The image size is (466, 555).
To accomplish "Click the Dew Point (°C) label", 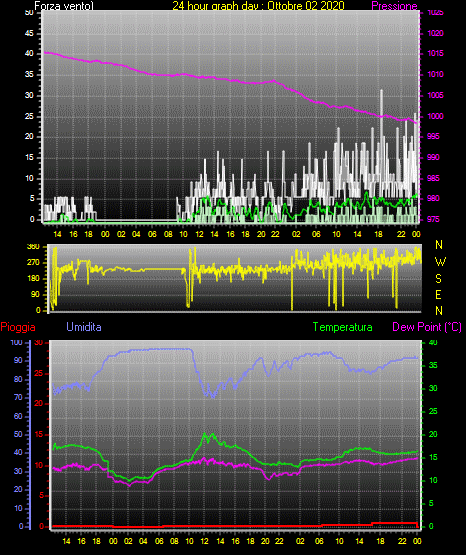I will [427, 327].
